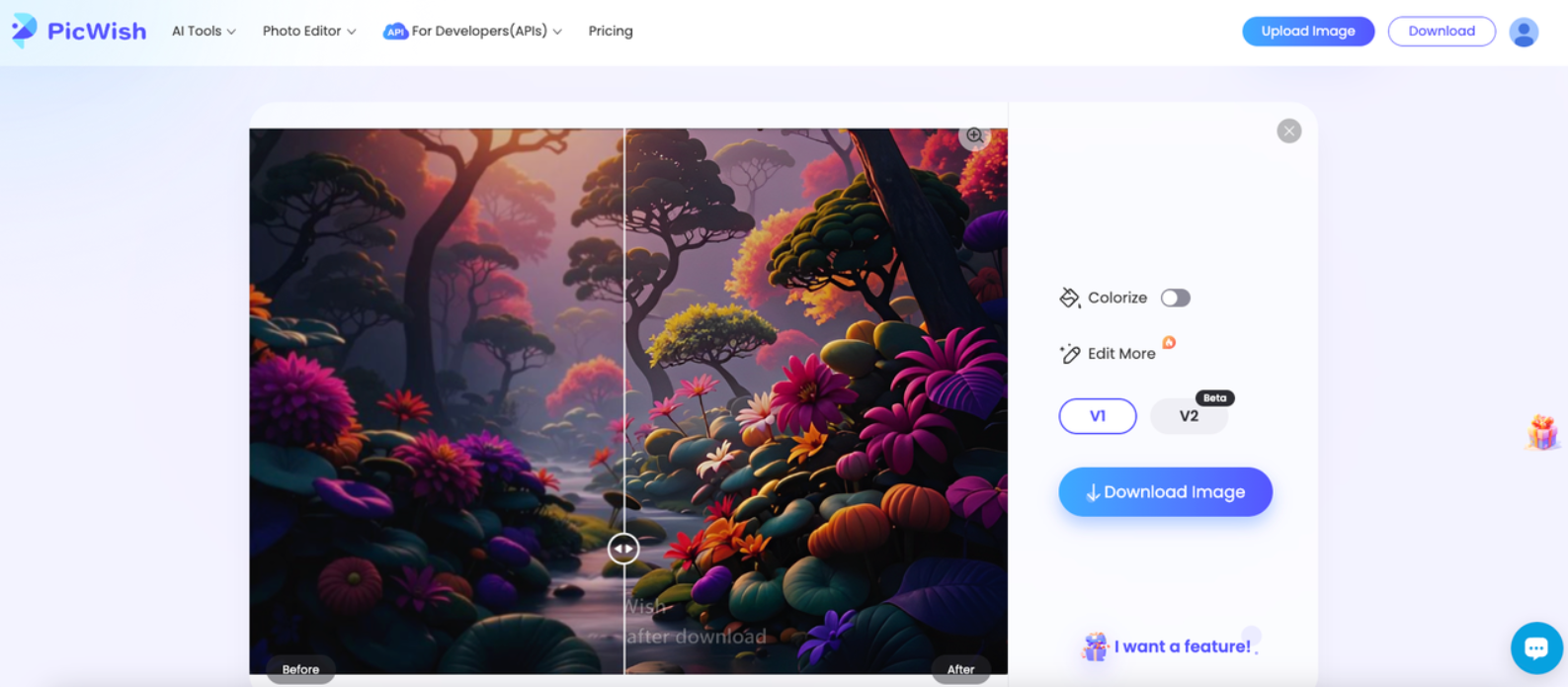Click the orange badge next to Edit More

(1169, 342)
